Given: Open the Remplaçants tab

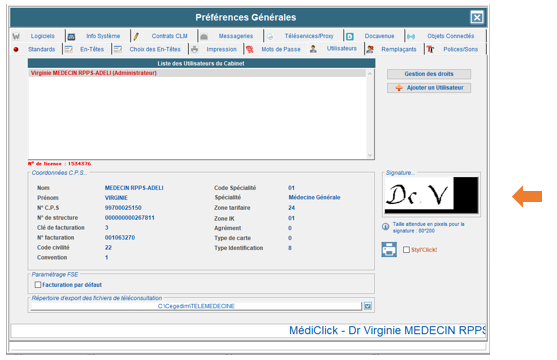Looking at the screenshot, I should pyautogui.click(x=399, y=49).
